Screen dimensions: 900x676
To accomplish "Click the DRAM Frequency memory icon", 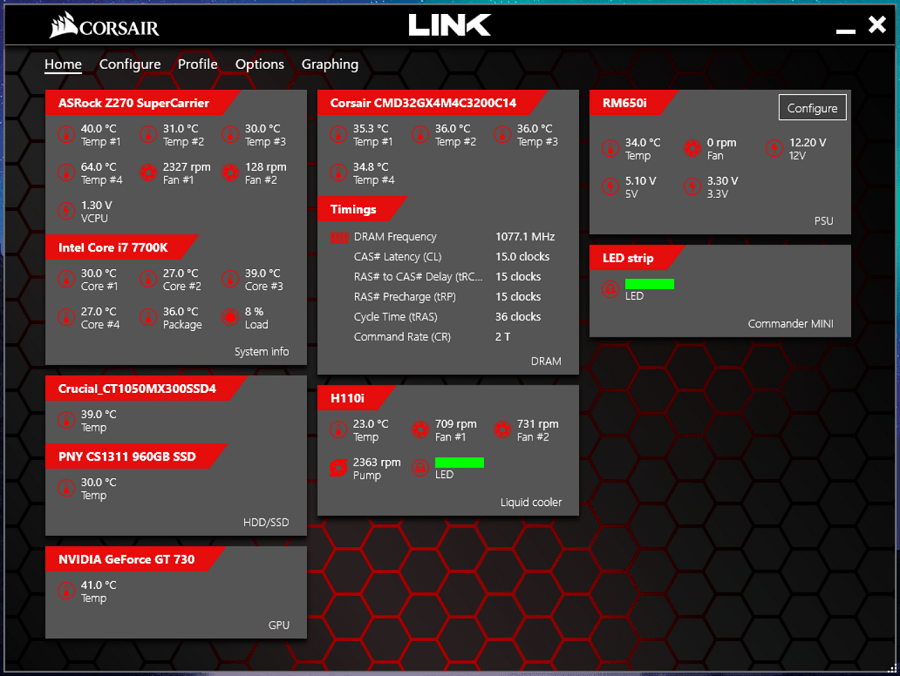I will [339, 237].
